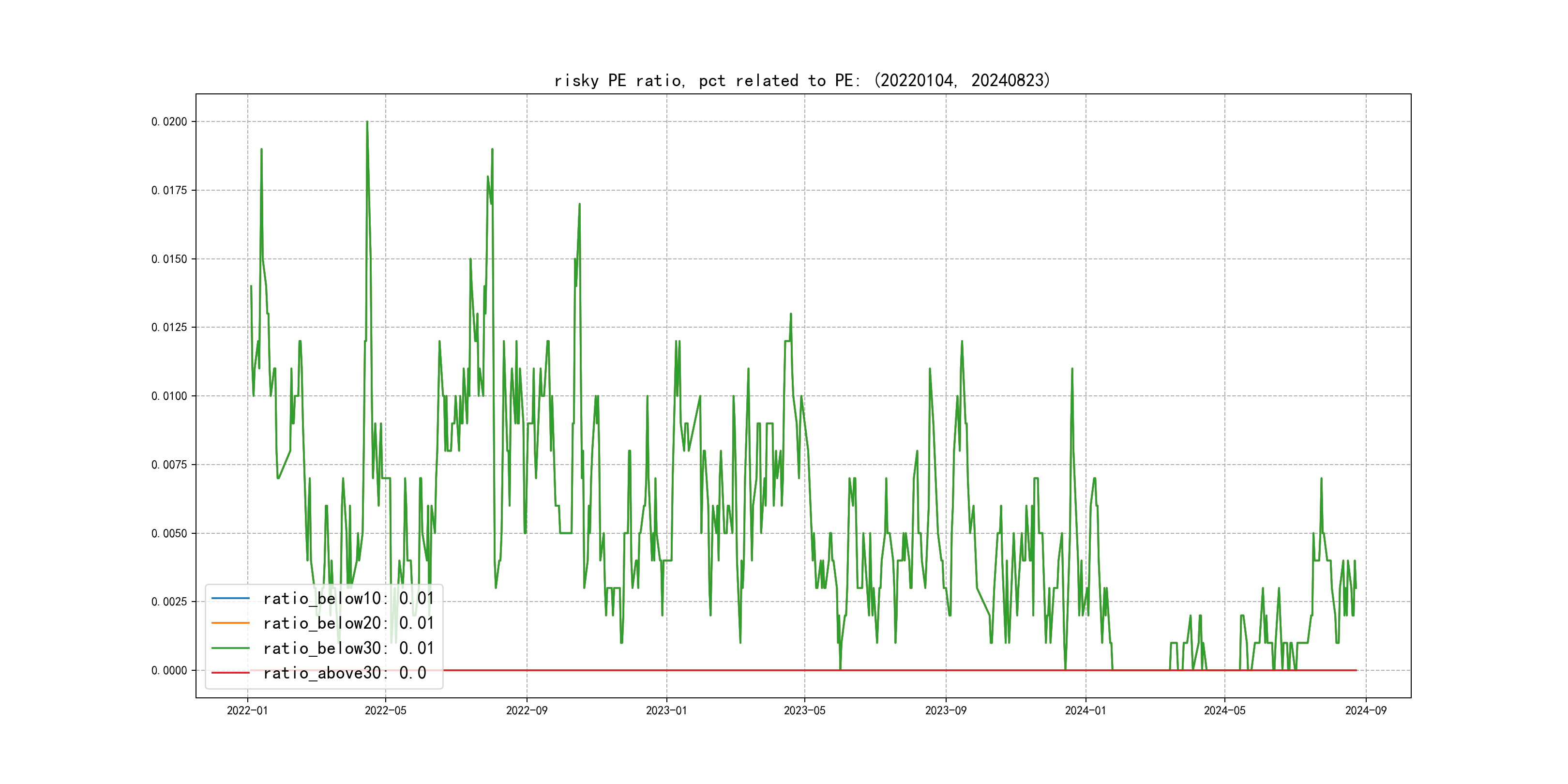
Task: Click the 0.0000 y-axis tick label
Action: click(x=169, y=671)
